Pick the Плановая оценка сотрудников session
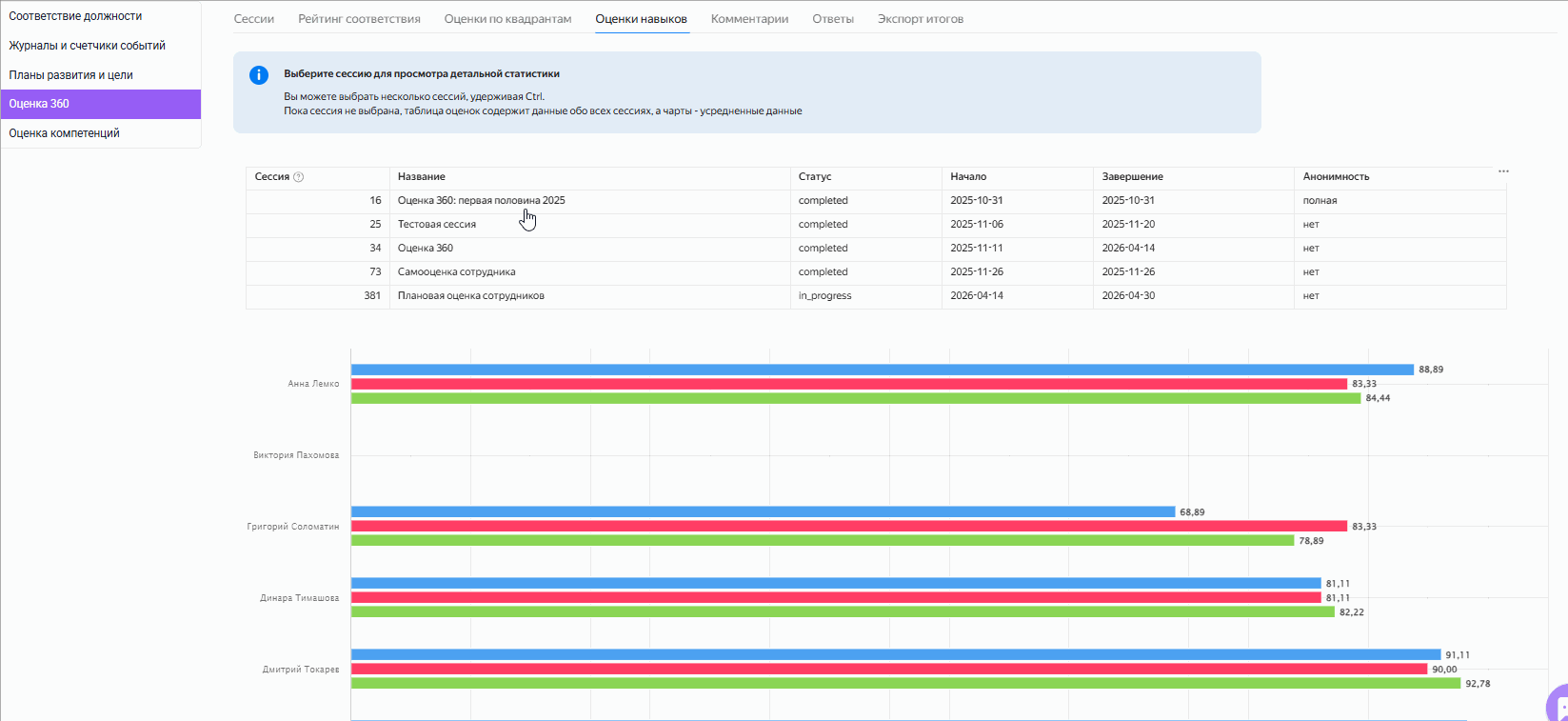Screen dimensions: 1568x721 pyautogui.click(x=470, y=296)
